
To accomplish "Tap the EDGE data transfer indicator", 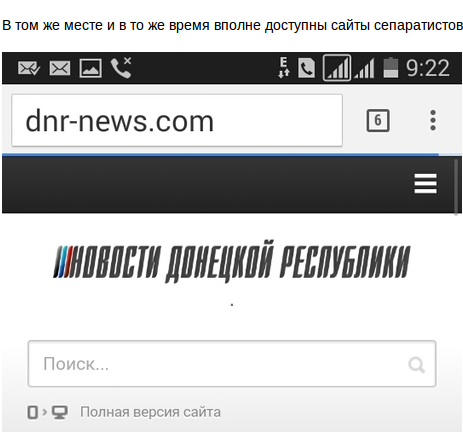I will (284, 68).
